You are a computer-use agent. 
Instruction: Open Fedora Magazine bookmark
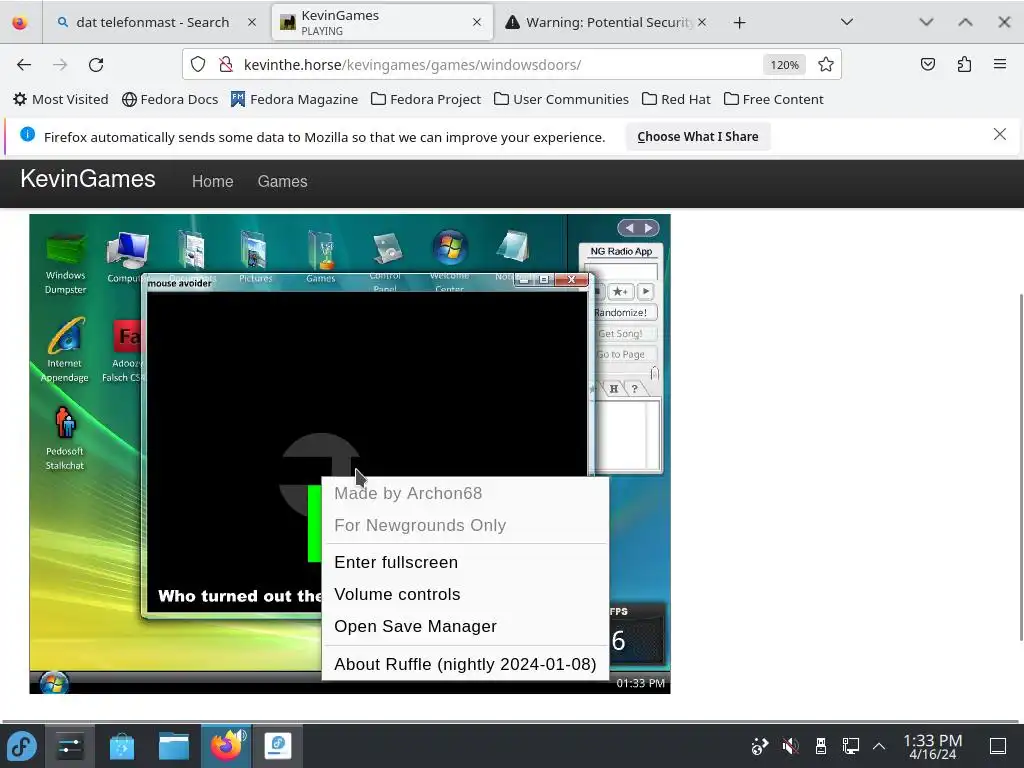(294, 99)
